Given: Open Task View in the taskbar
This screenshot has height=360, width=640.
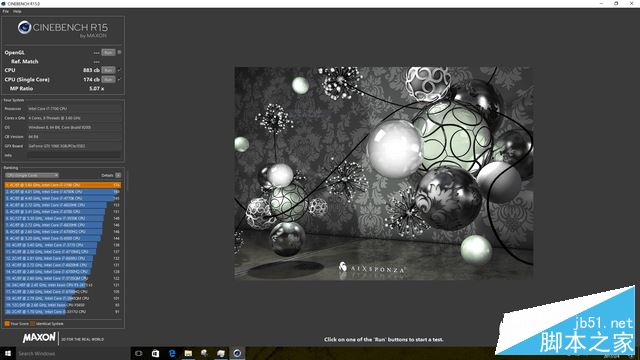Looking at the screenshot, I should point(139,353).
